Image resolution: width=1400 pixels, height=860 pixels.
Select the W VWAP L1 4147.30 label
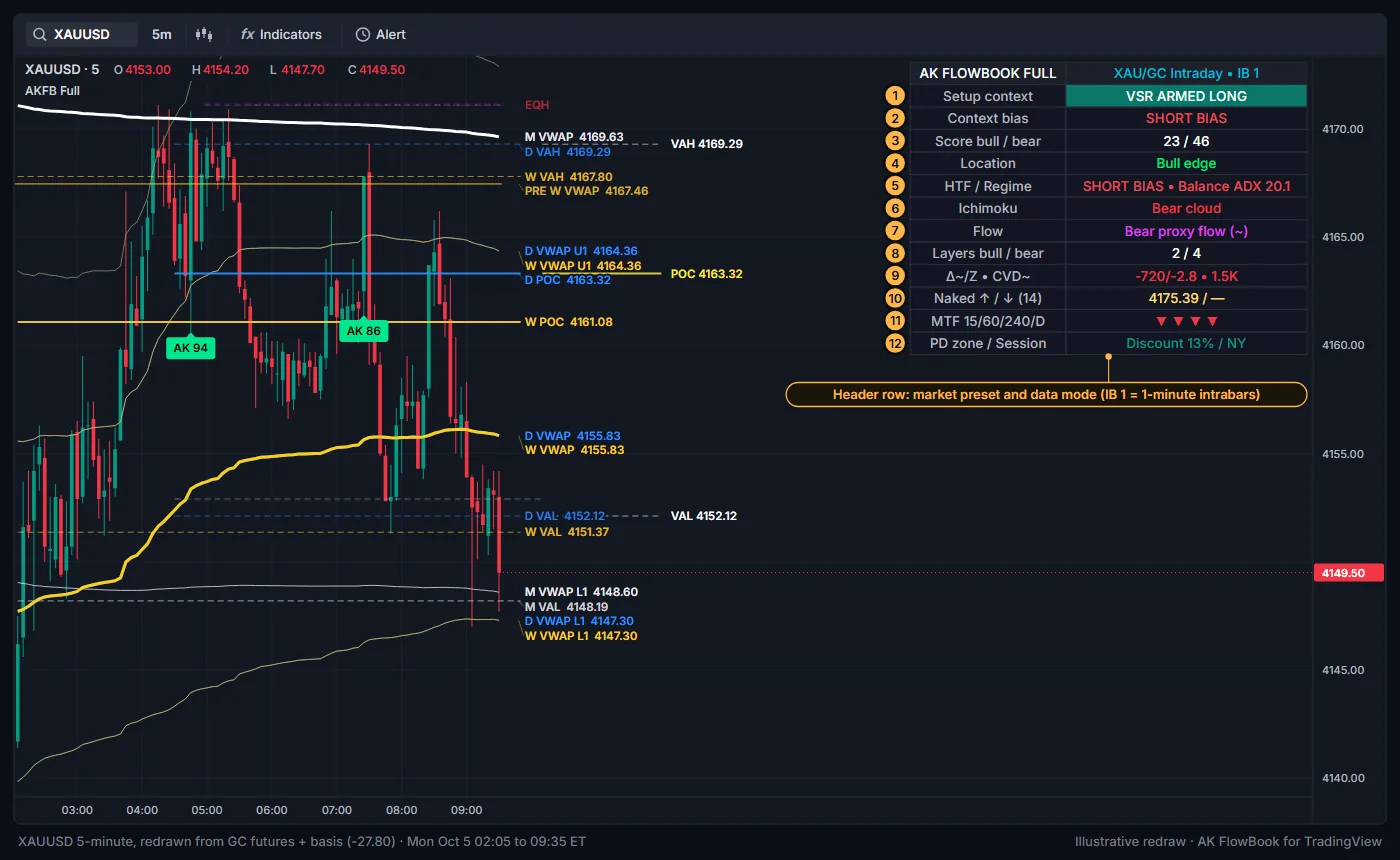(581, 636)
